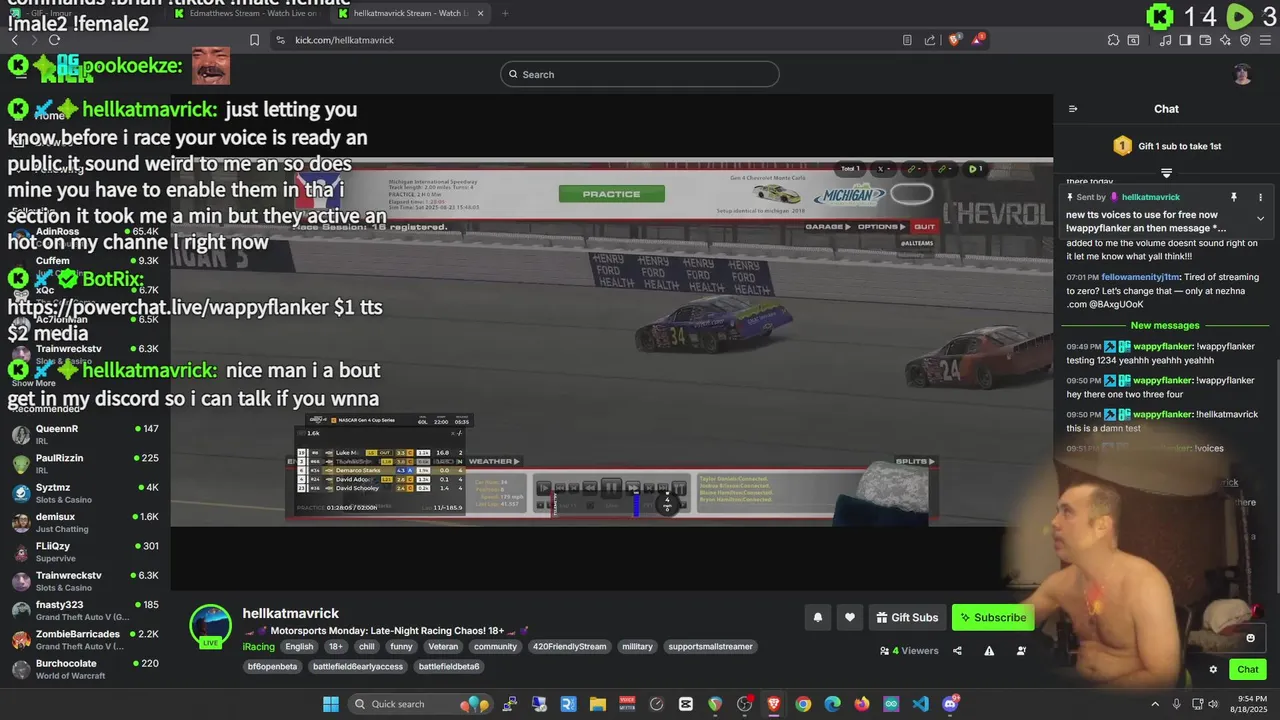
Task: Turn on notifications with the bell icon
Action: [x=817, y=617]
